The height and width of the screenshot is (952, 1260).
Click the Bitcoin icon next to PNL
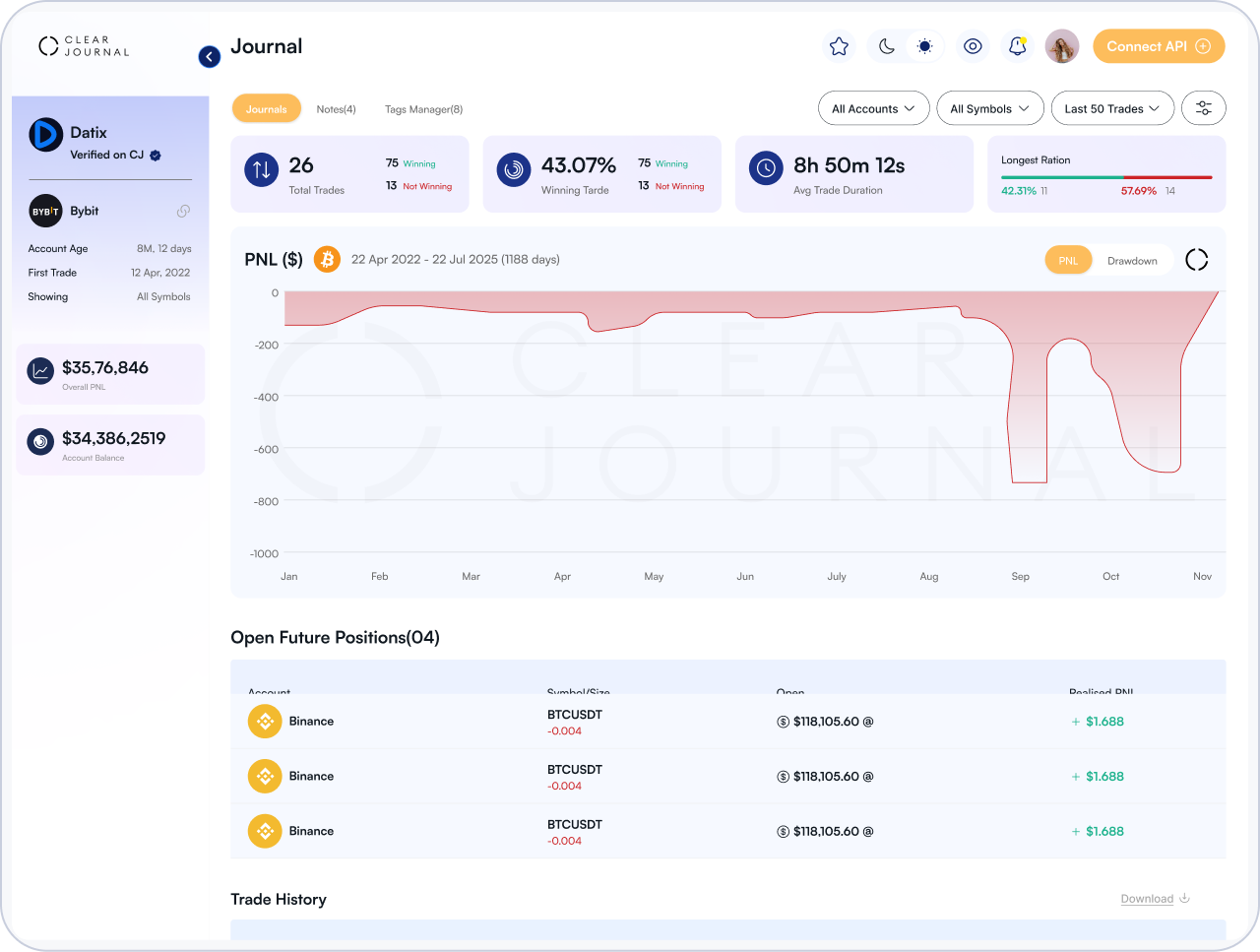point(327,260)
